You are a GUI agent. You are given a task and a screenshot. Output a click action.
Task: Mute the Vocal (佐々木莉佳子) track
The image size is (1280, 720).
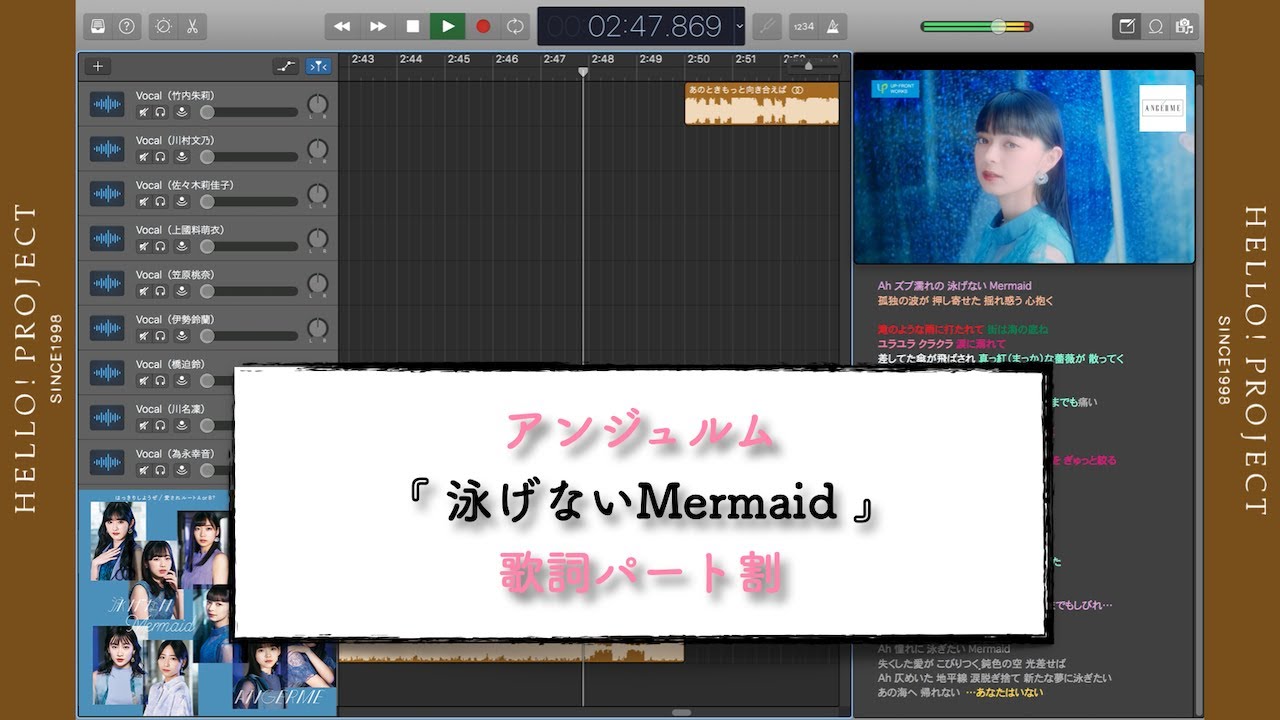pos(144,201)
